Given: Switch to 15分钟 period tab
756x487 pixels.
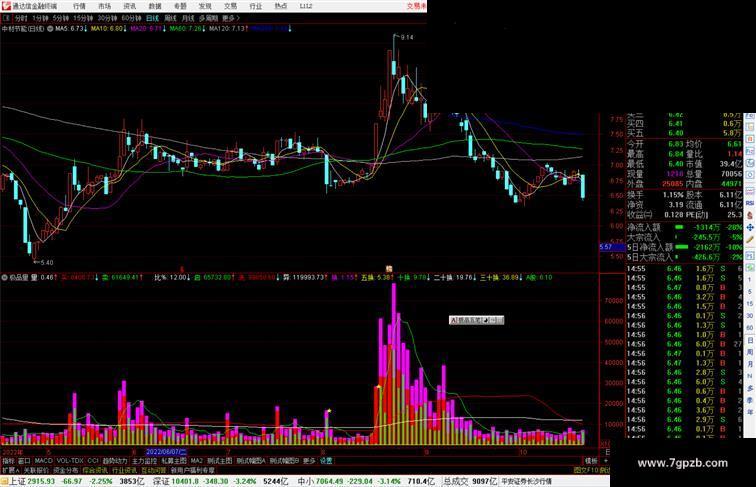Looking at the screenshot, I should click(x=83, y=18).
